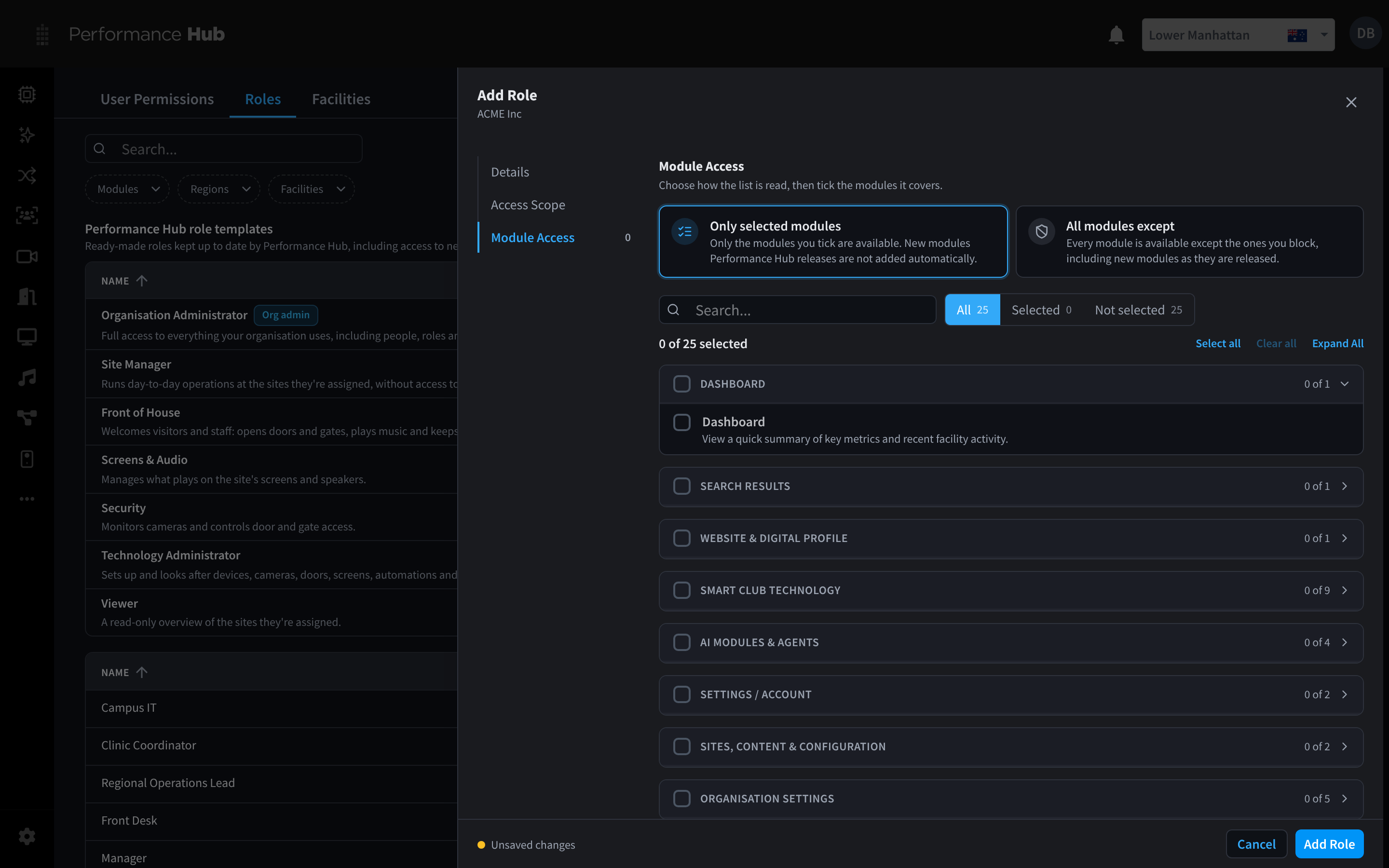Image resolution: width=1389 pixels, height=868 pixels.
Task: Choose Only selected modules option
Action: (x=833, y=242)
